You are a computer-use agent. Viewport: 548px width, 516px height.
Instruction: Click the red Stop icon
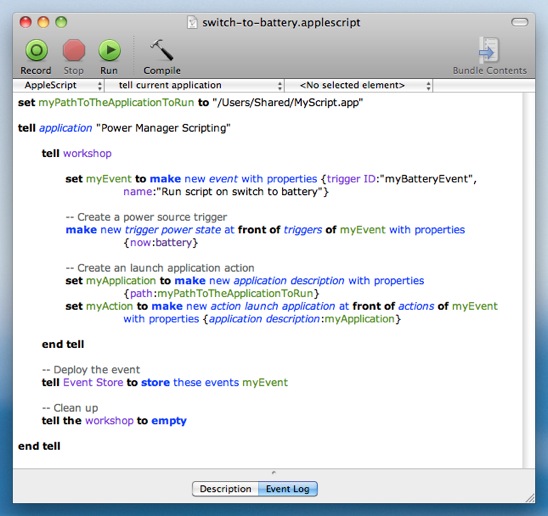[74, 50]
